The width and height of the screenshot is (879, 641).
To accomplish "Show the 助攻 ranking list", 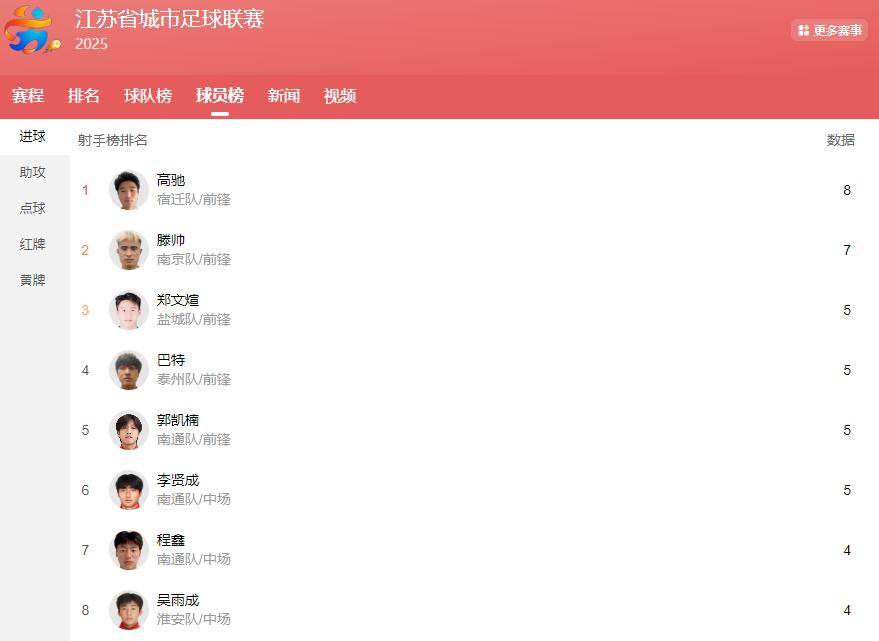I will (x=33, y=172).
